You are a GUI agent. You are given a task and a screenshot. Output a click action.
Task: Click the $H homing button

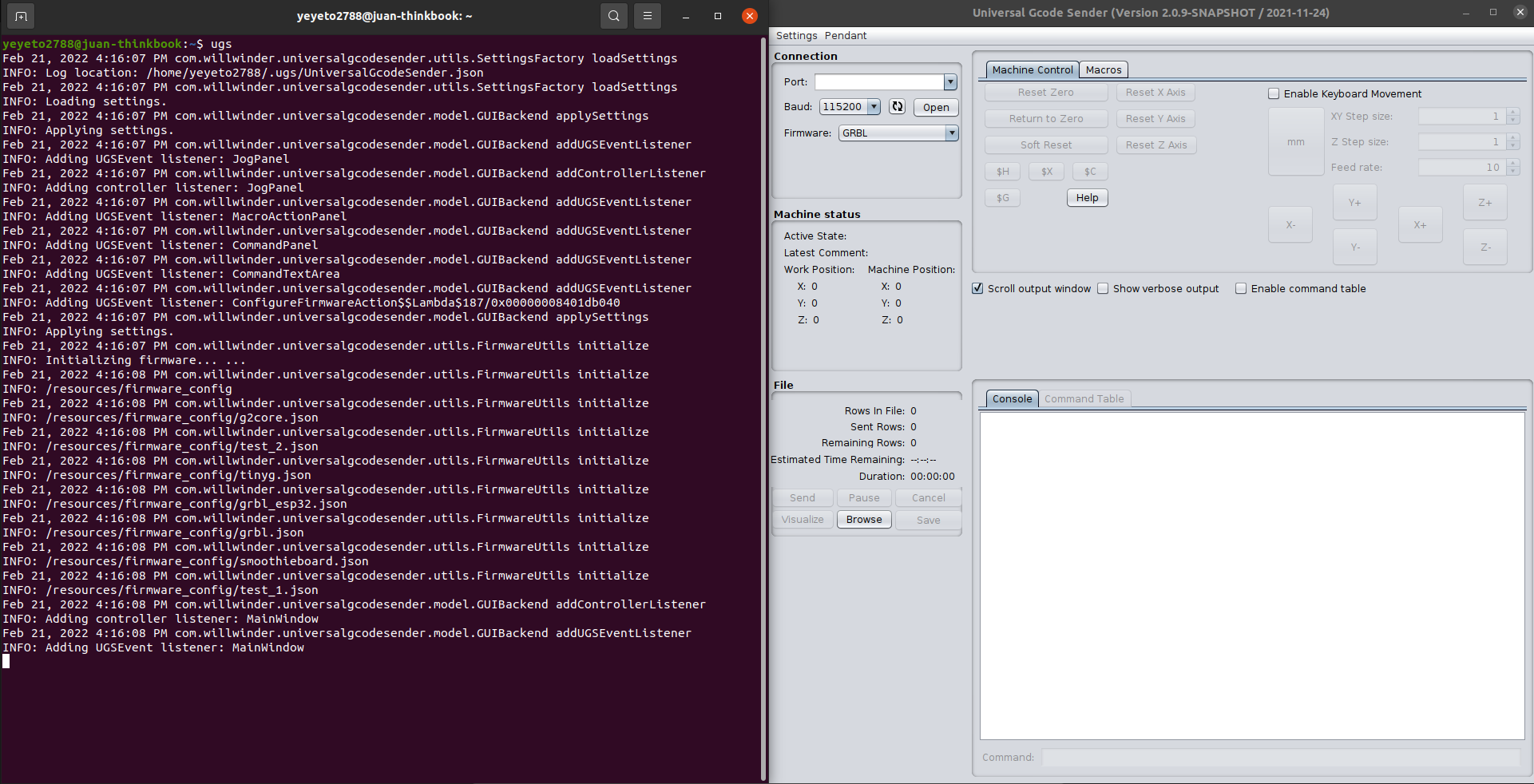(x=1002, y=172)
